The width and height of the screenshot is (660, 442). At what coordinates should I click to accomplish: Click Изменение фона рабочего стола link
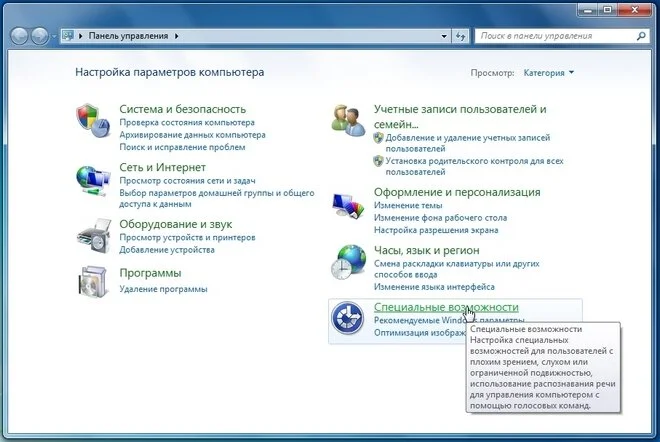[440, 218]
